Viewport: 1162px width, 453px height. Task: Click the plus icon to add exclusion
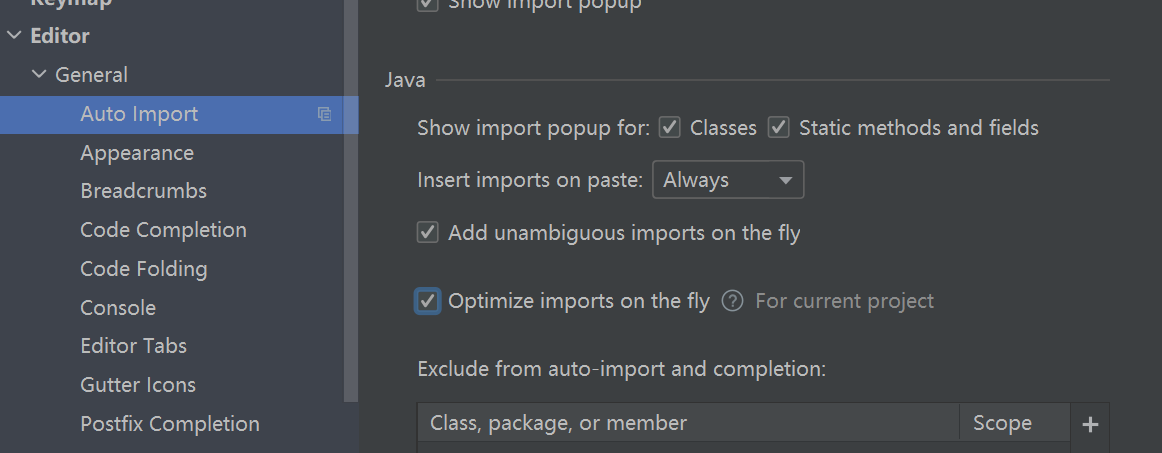point(1090,424)
